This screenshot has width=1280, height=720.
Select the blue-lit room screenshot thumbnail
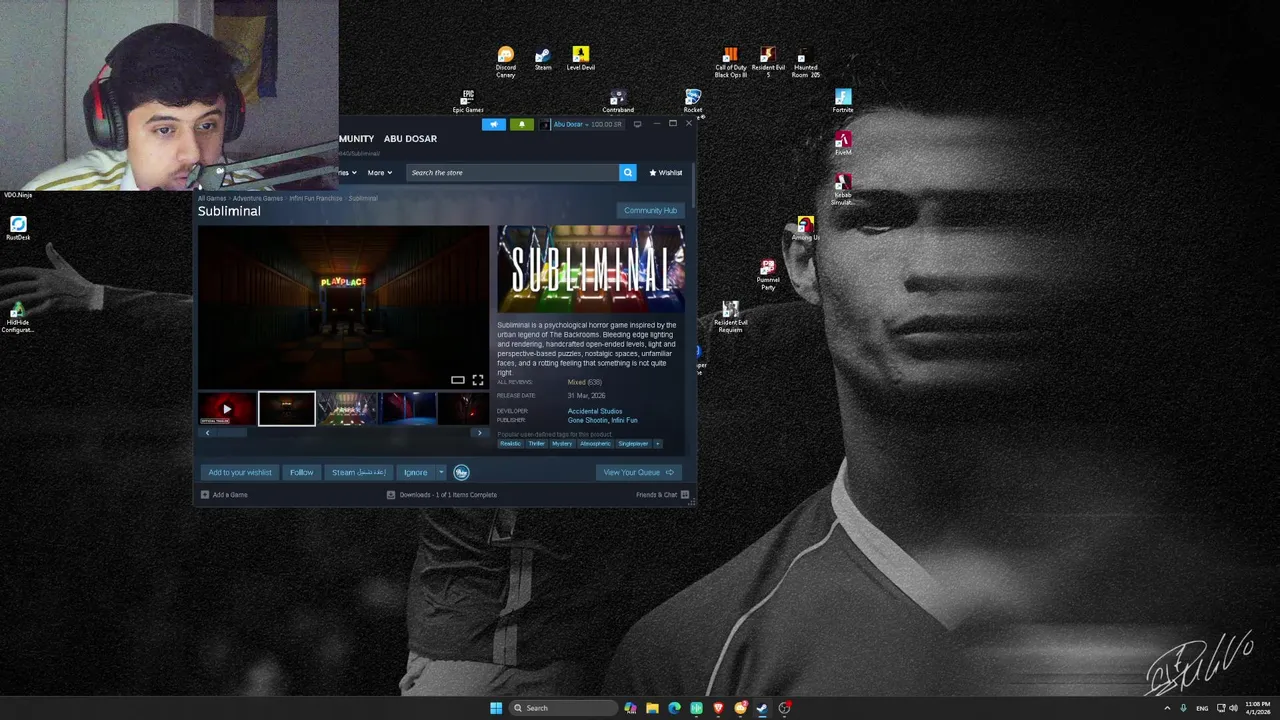pos(407,409)
